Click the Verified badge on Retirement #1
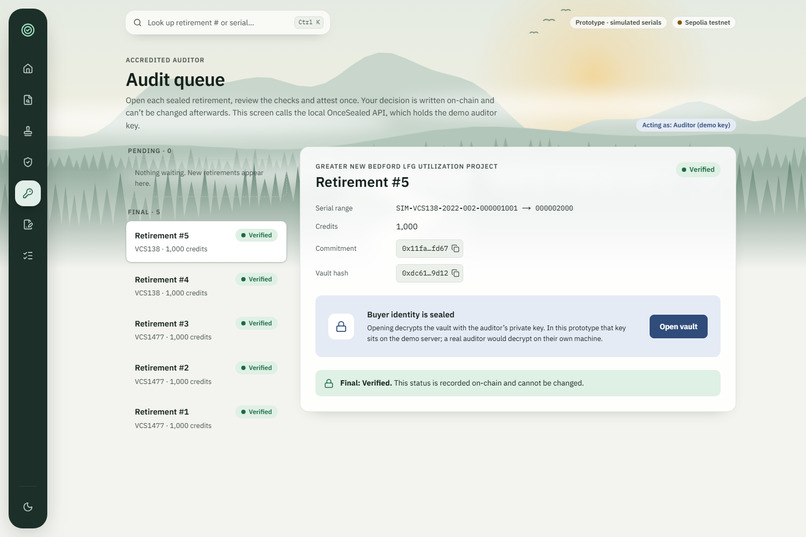The height and width of the screenshot is (537, 806). coord(257,412)
